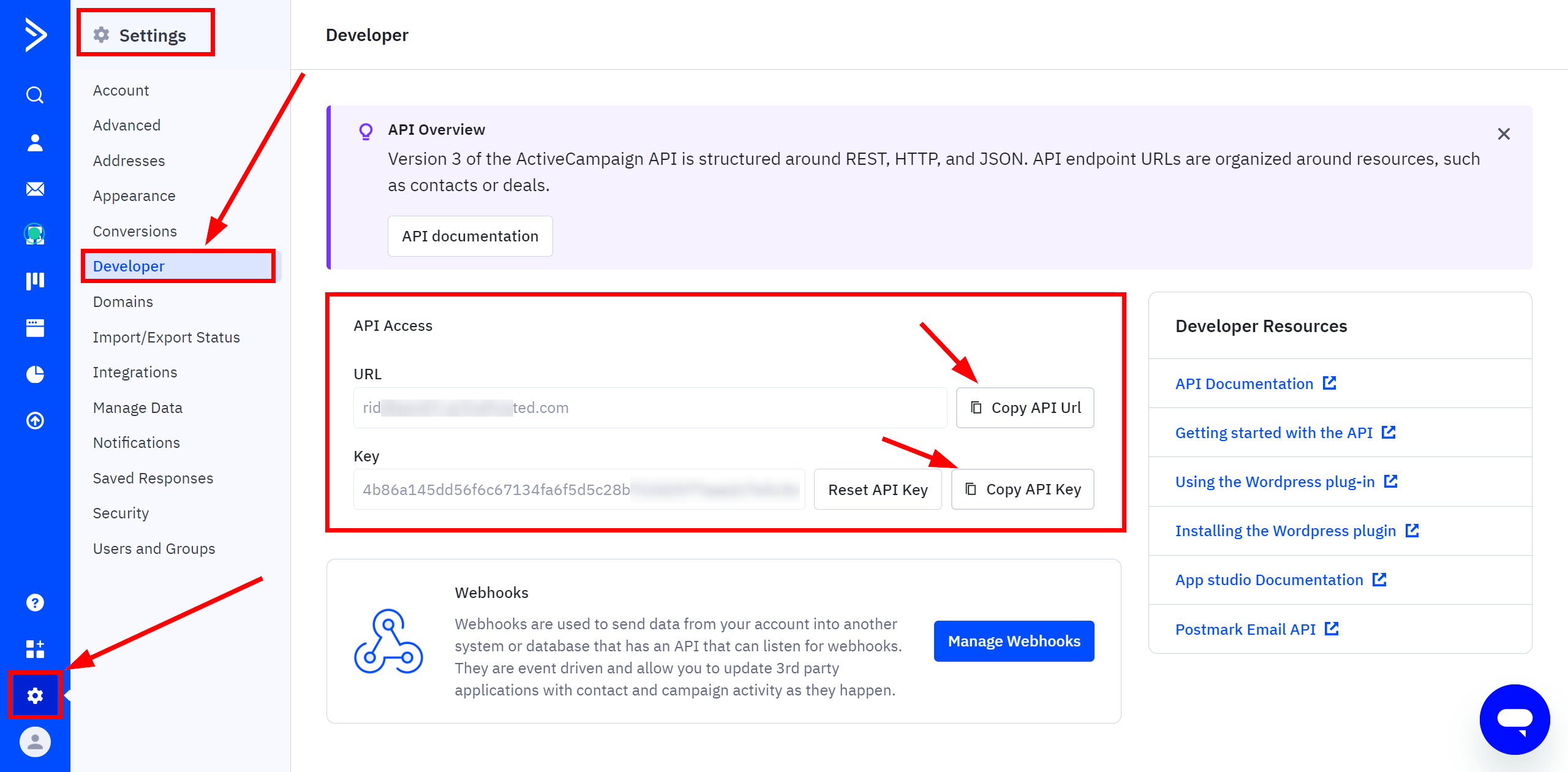The image size is (1568, 772).
Task: Open App studio Documentation link
Action: pos(1268,580)
